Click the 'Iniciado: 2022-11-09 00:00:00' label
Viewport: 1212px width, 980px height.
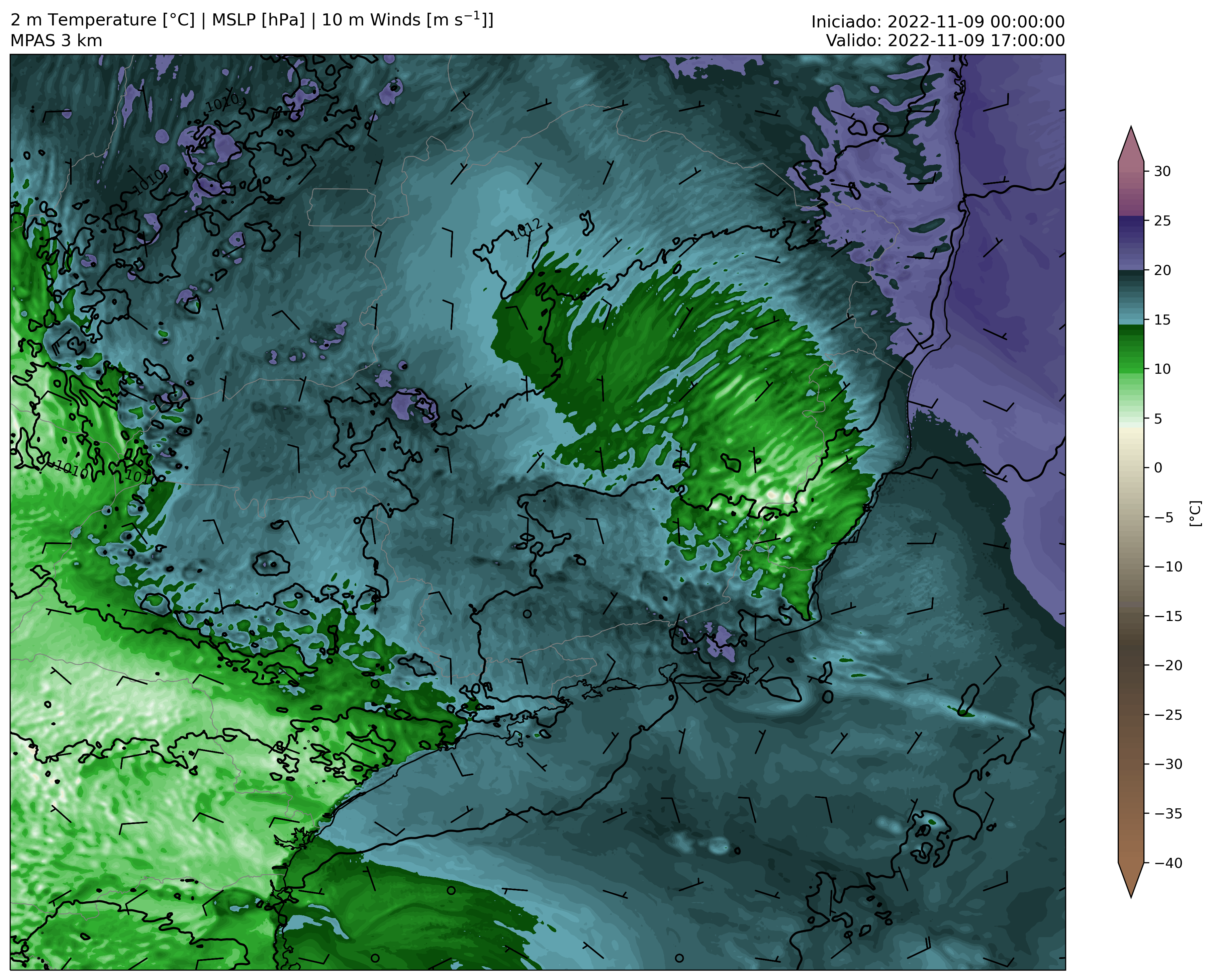(x=938, y=22)
